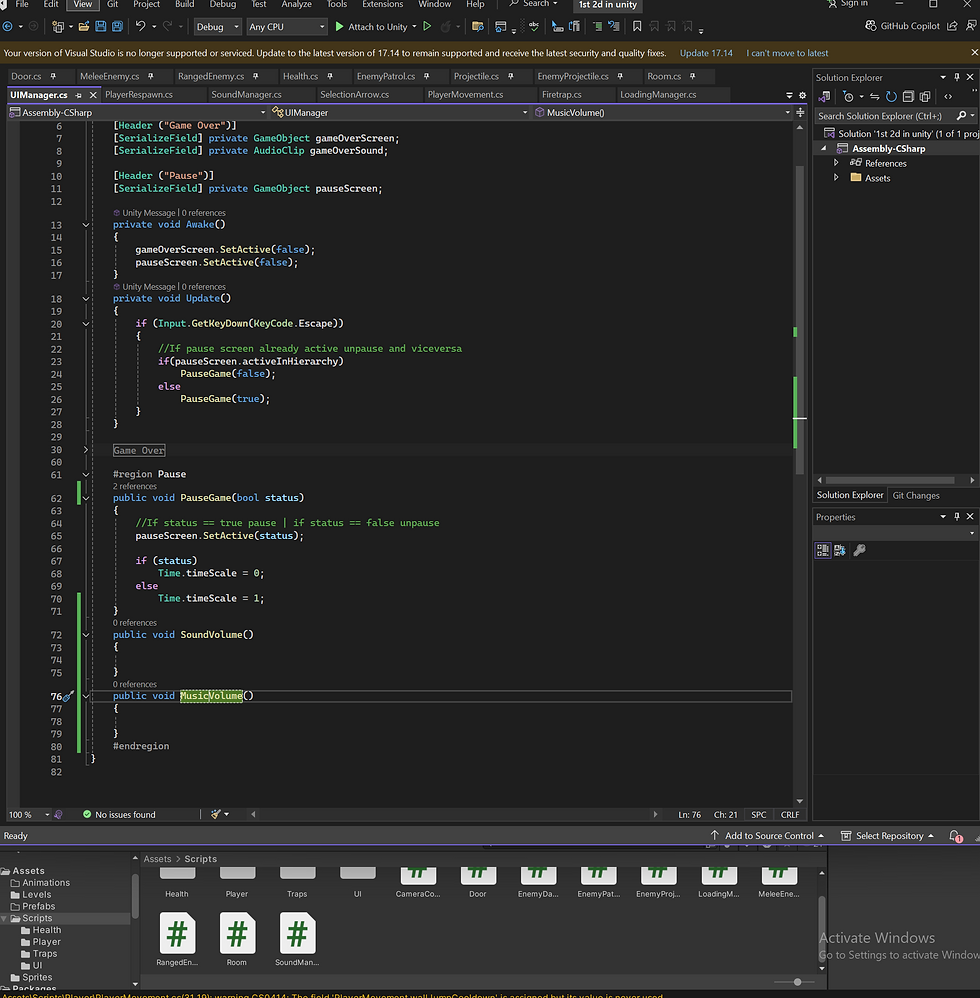Open the Extensions menu

pyautogui.click(x=382, y=4)
